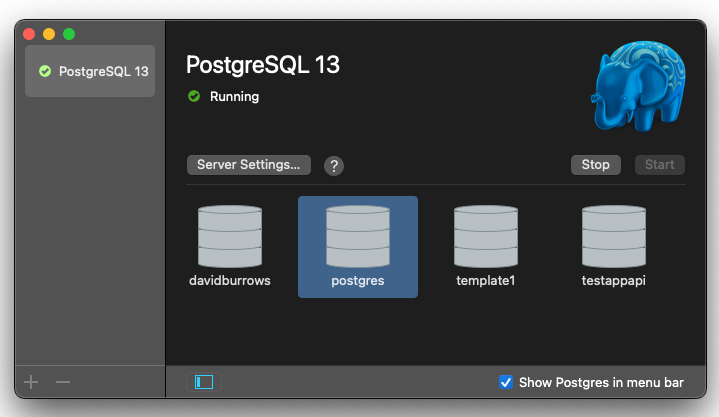Click the Show Postgres in menu bar label
Screen dimensions: 719x417
tap(601, 382)
